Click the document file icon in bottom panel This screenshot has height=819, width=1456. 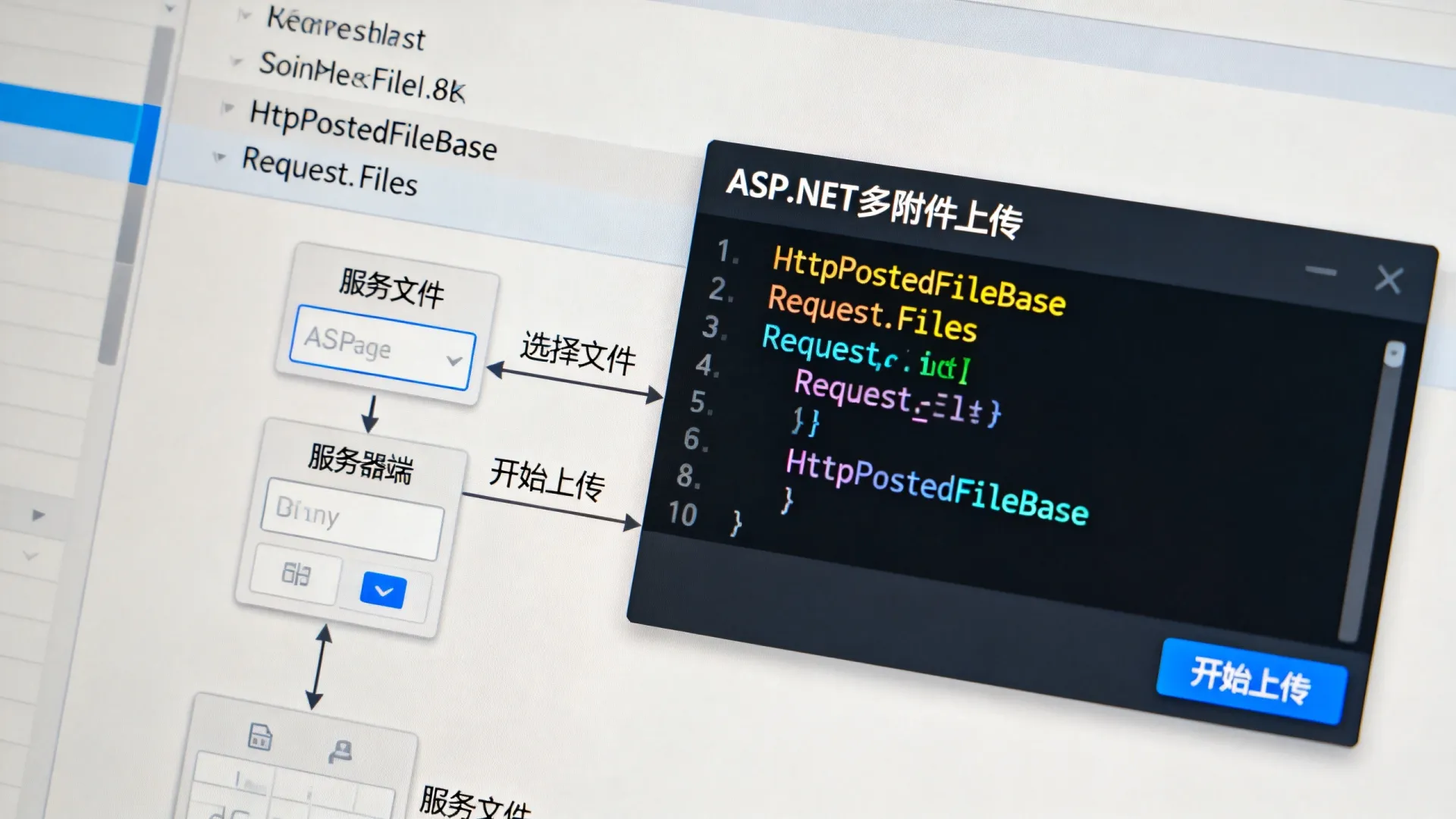click(260, 736)
